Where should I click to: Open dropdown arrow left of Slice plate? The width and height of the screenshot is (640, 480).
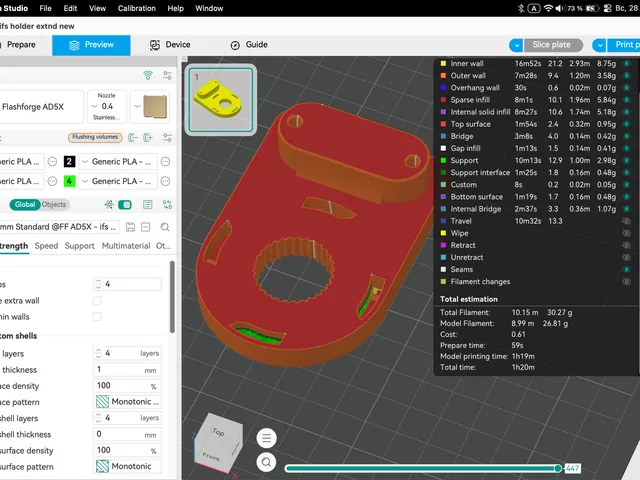[516, 45]
